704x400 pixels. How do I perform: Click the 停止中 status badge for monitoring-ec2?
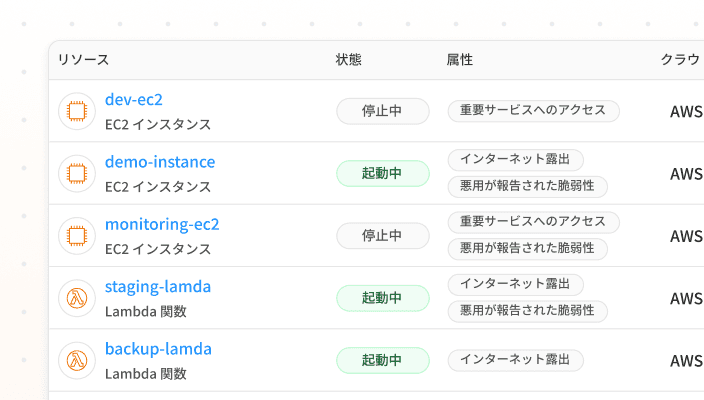coord(382,235)
